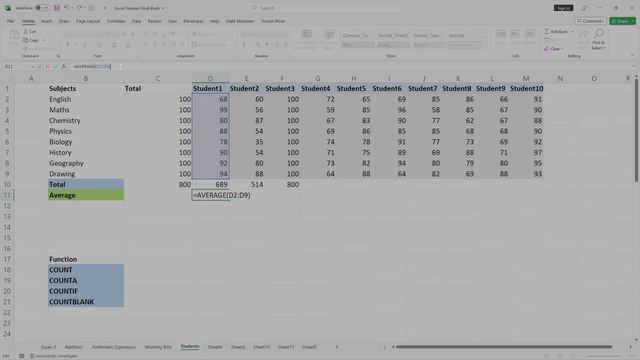Open the Number format combo box

tap(264, 34)
